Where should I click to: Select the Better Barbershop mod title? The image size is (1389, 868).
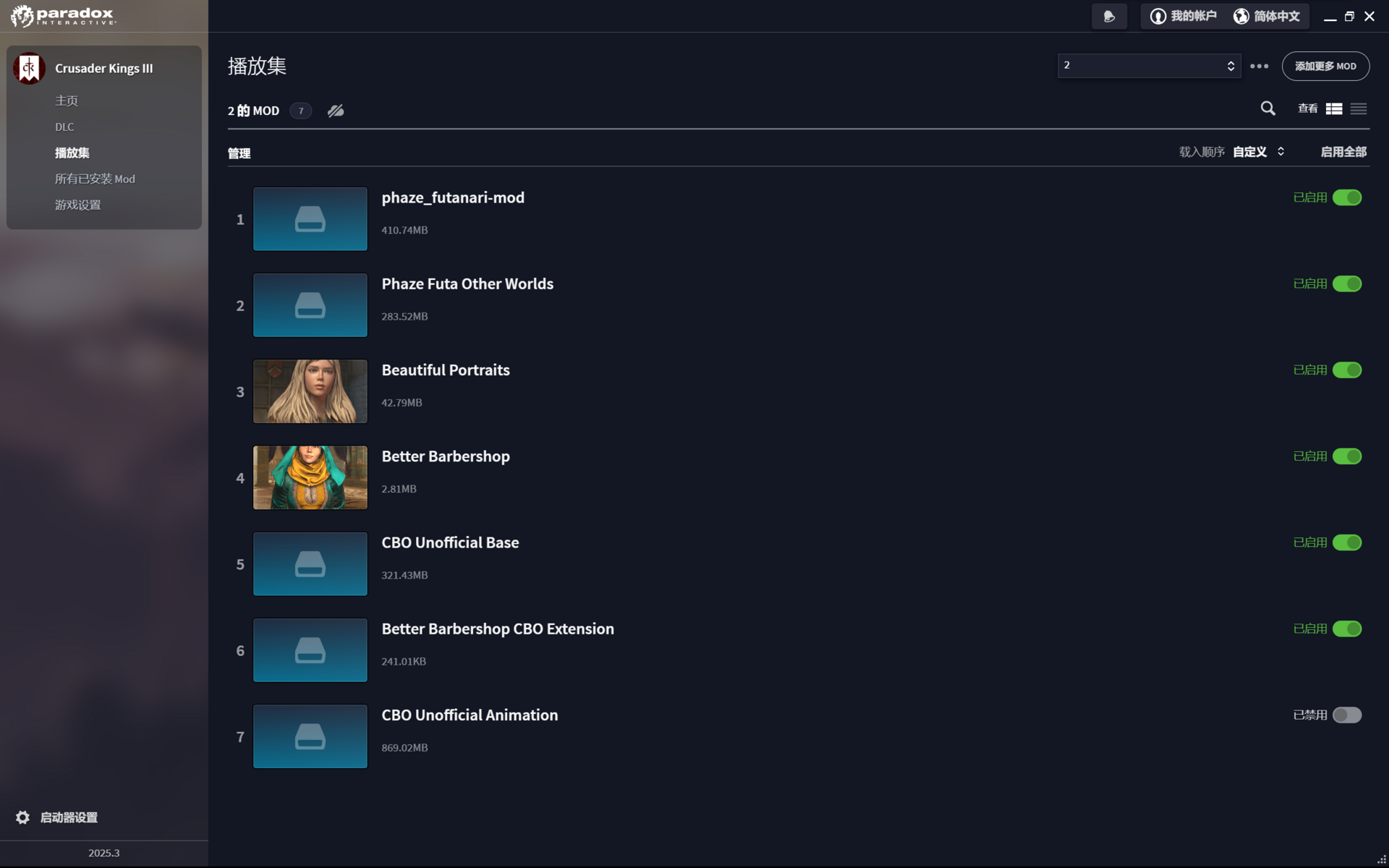(x=446, y=456)
